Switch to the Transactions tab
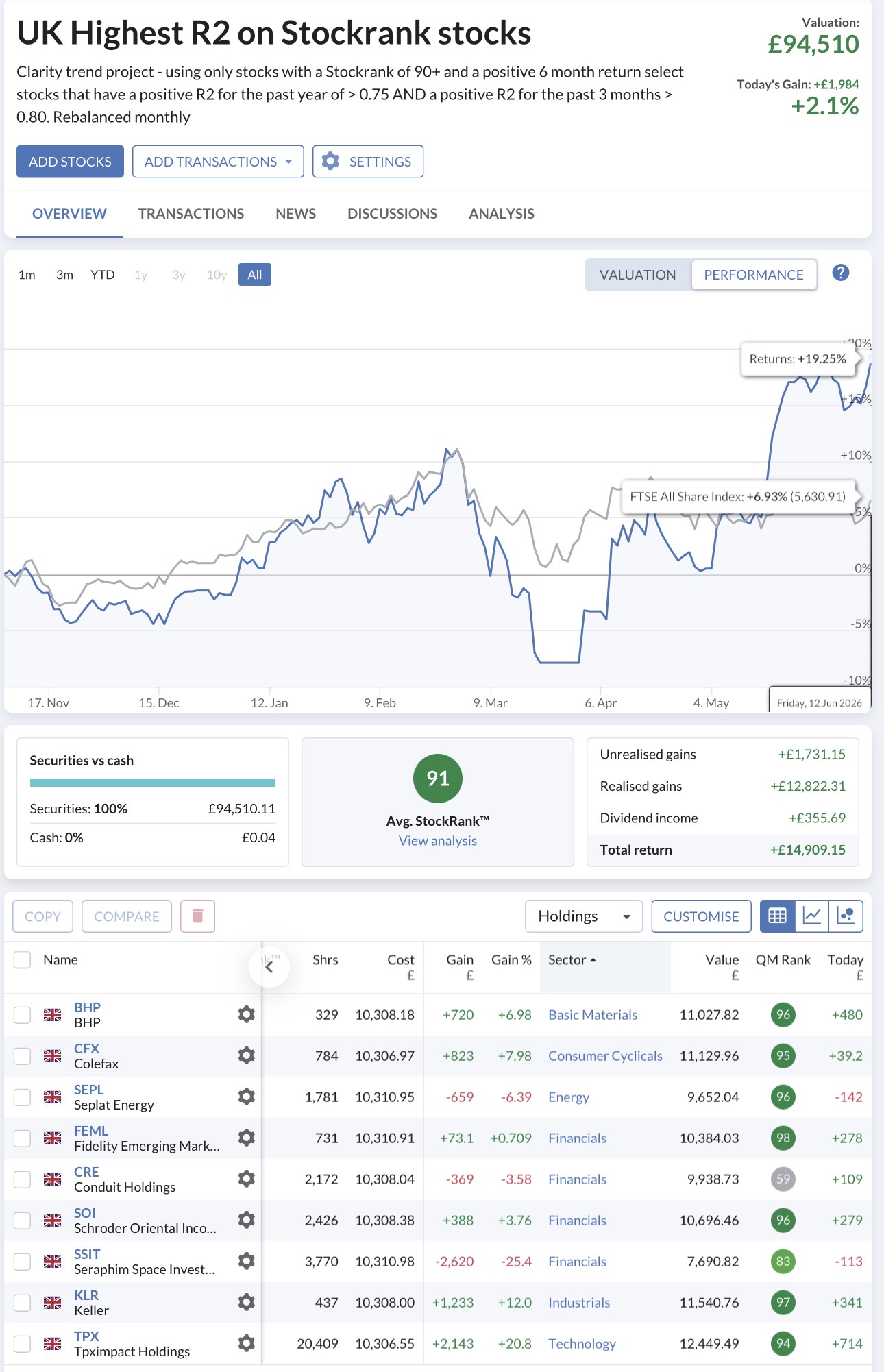Screen dimensions: 884x1372 191,214
